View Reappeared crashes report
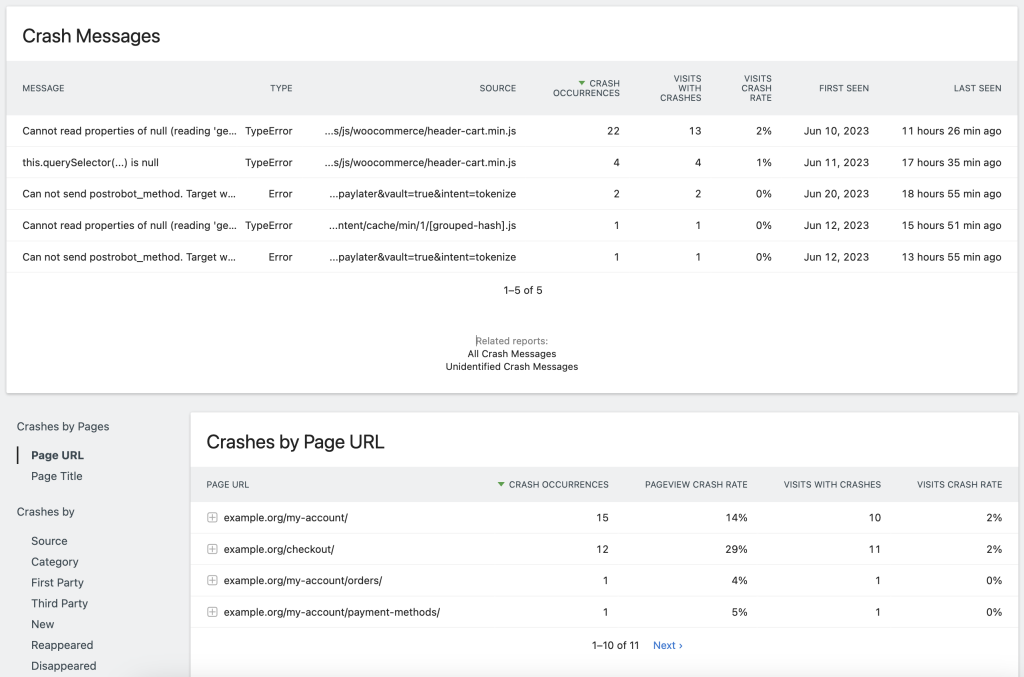 pos(62,645)
